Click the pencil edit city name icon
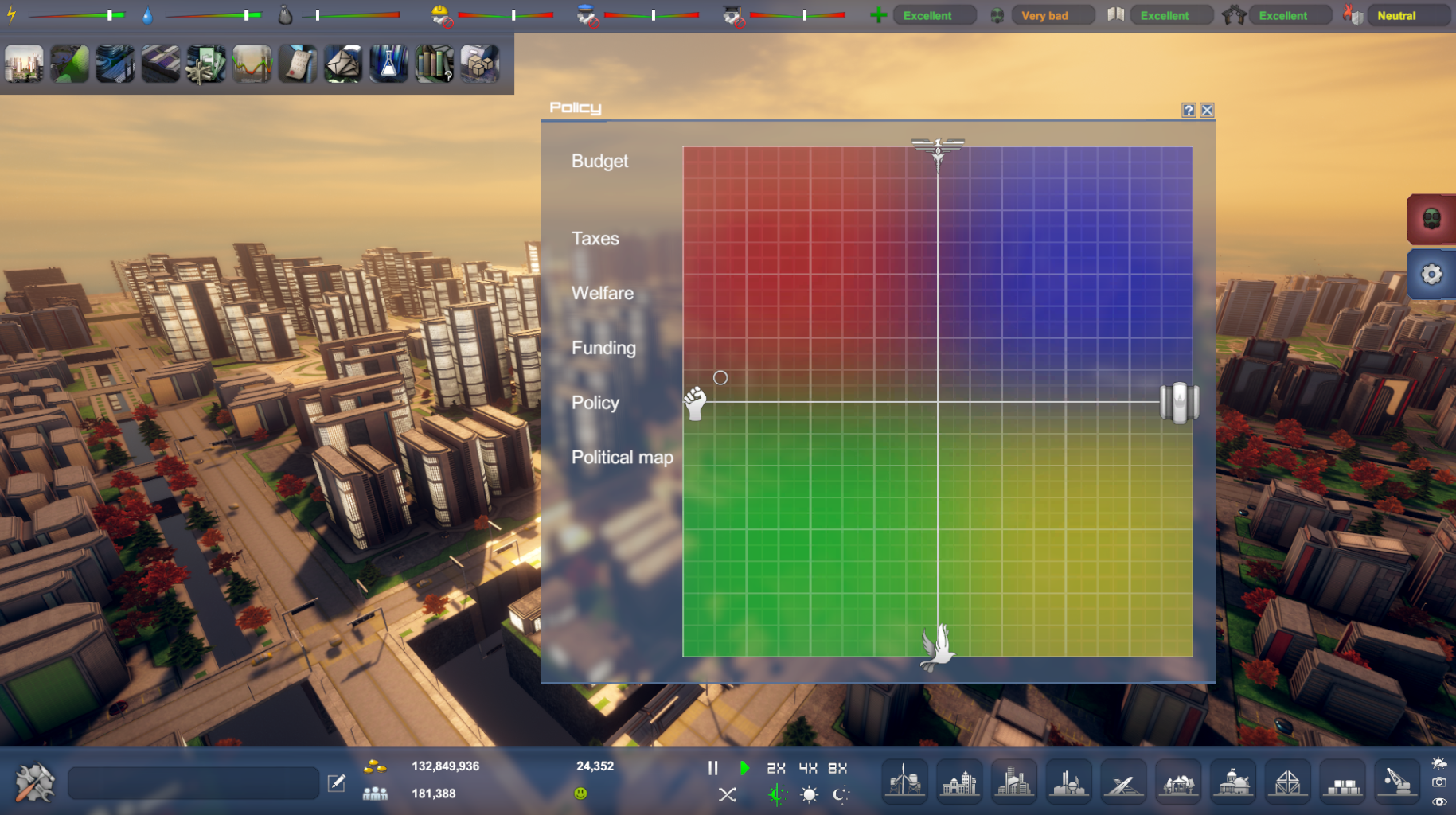Viewport: 1456px width, 815px height. 337,783
